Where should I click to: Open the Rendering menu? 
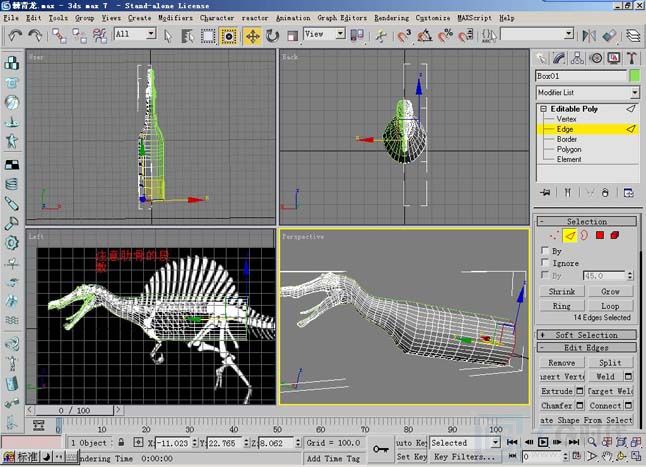coord(391,18)
